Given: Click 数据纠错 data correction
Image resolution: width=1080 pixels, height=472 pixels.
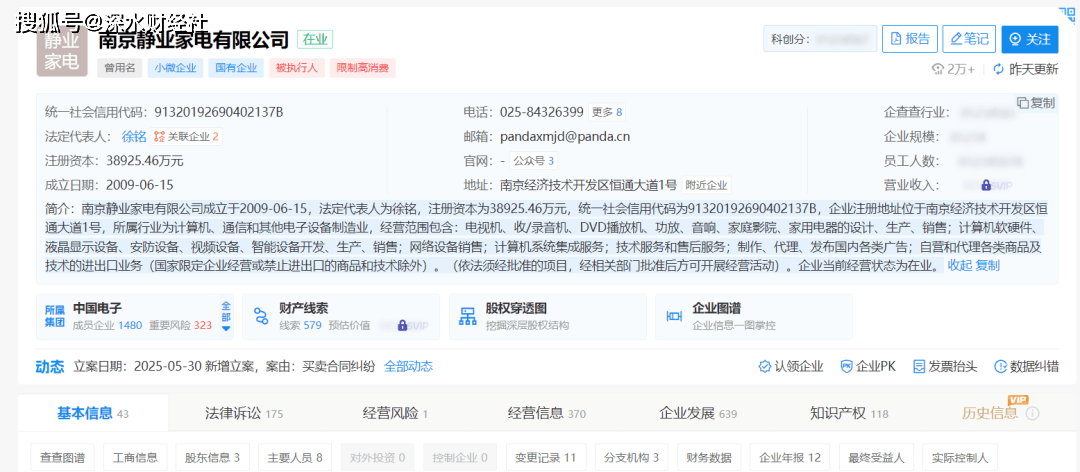Looking at the screenshot, I should tap(1001, 367).
